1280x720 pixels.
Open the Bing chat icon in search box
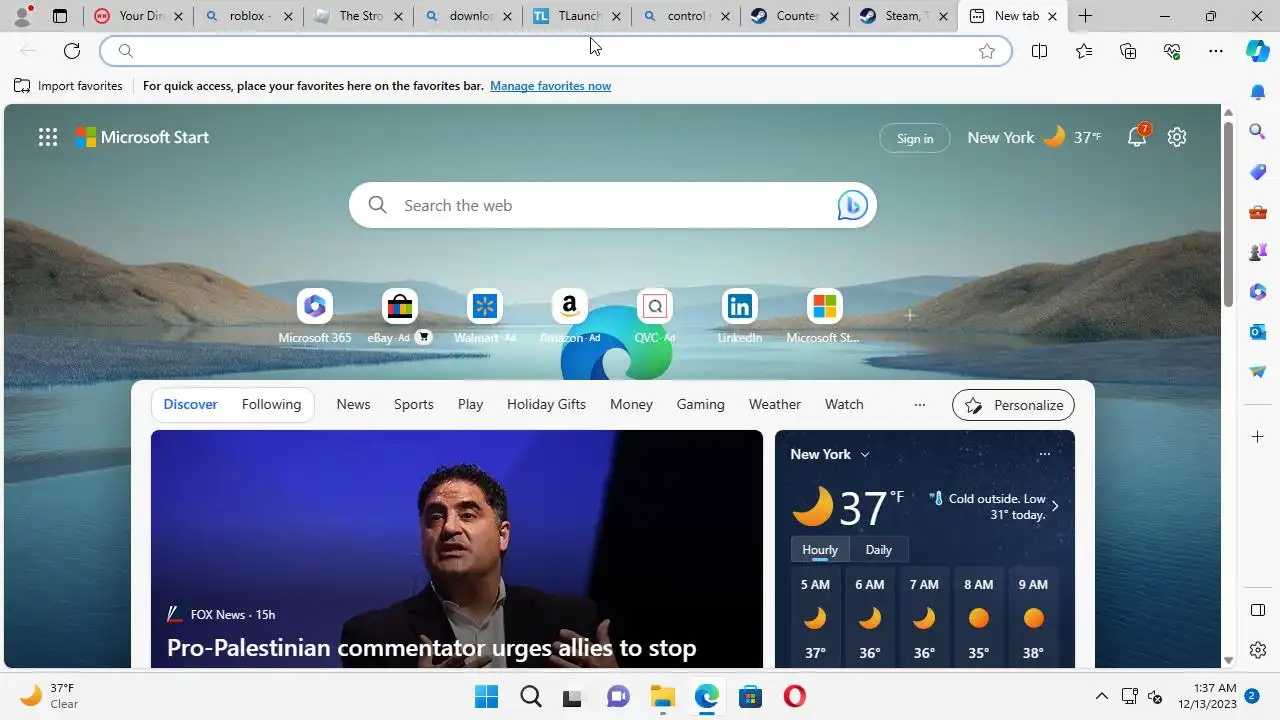pyautogui.click(x=852, y=205)
